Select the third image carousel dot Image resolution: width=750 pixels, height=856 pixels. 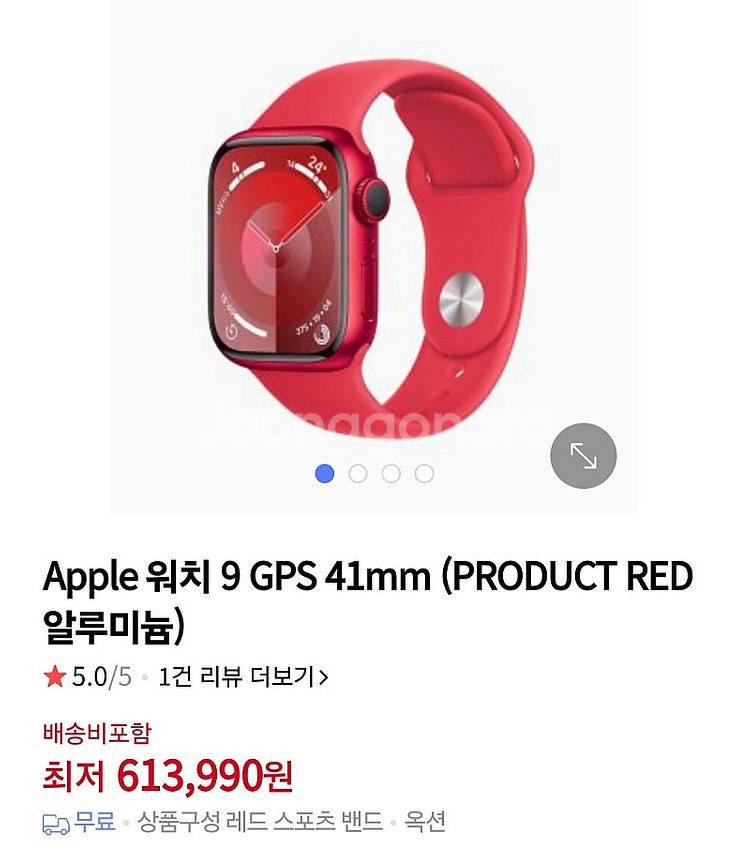click(391, 473)
